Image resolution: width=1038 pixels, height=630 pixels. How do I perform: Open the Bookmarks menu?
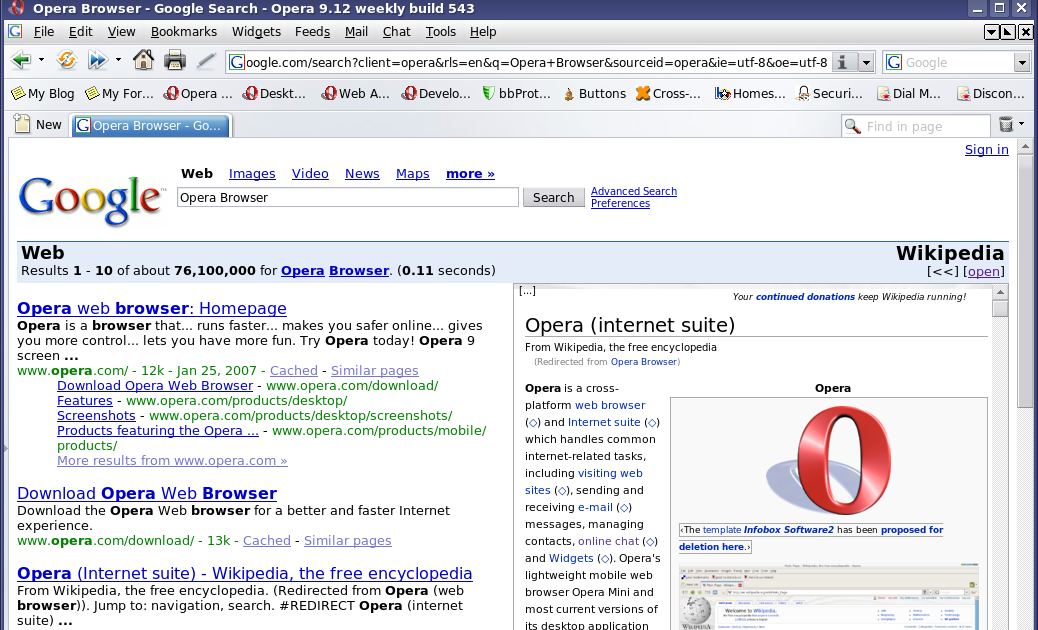pyautogui.click(x=183, y=32)
